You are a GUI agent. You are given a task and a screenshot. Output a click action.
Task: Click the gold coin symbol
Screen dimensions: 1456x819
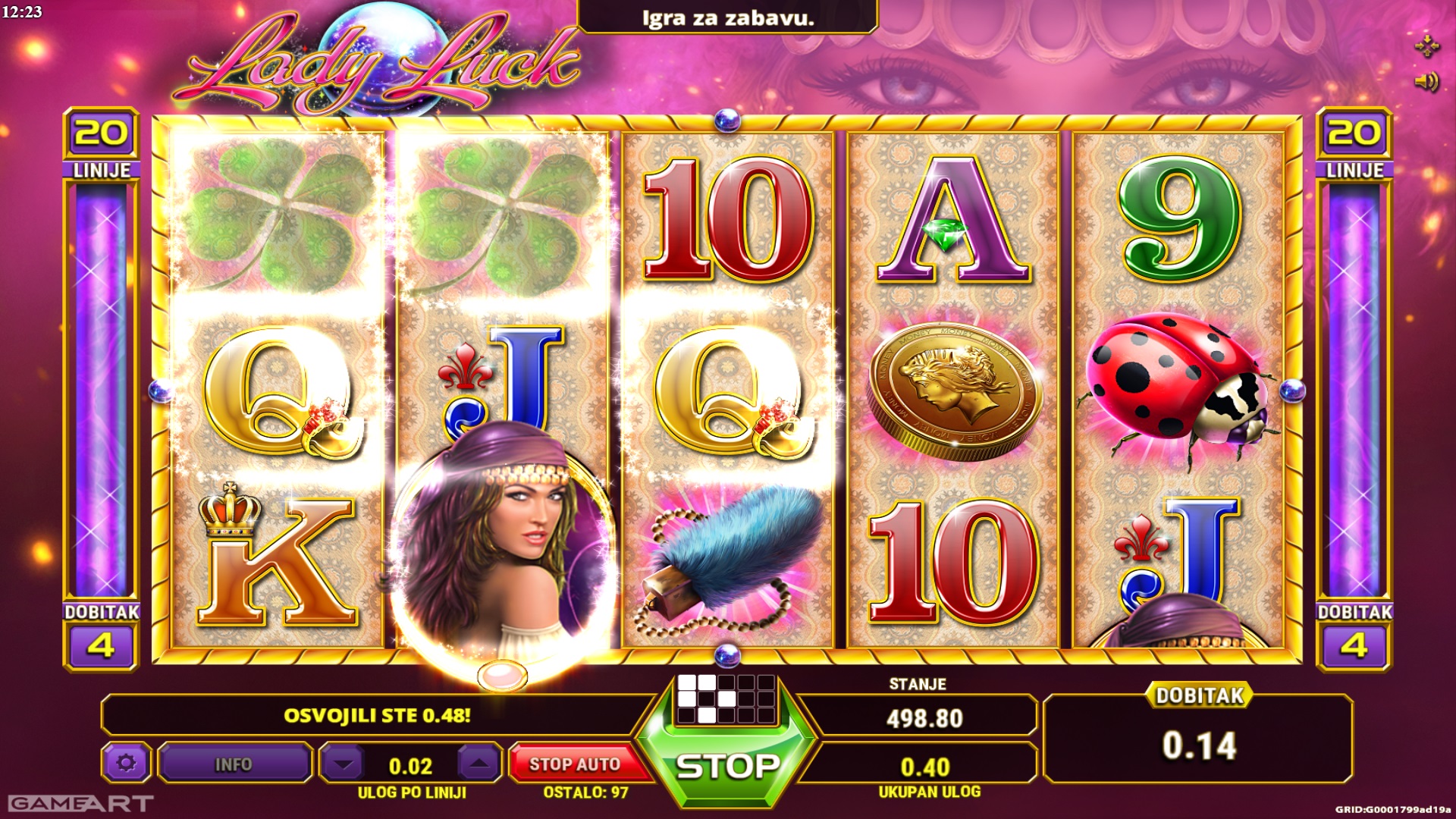(954, 393)
